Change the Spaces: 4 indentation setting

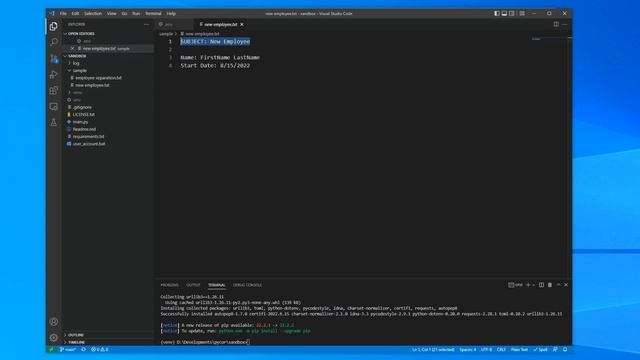468,349
